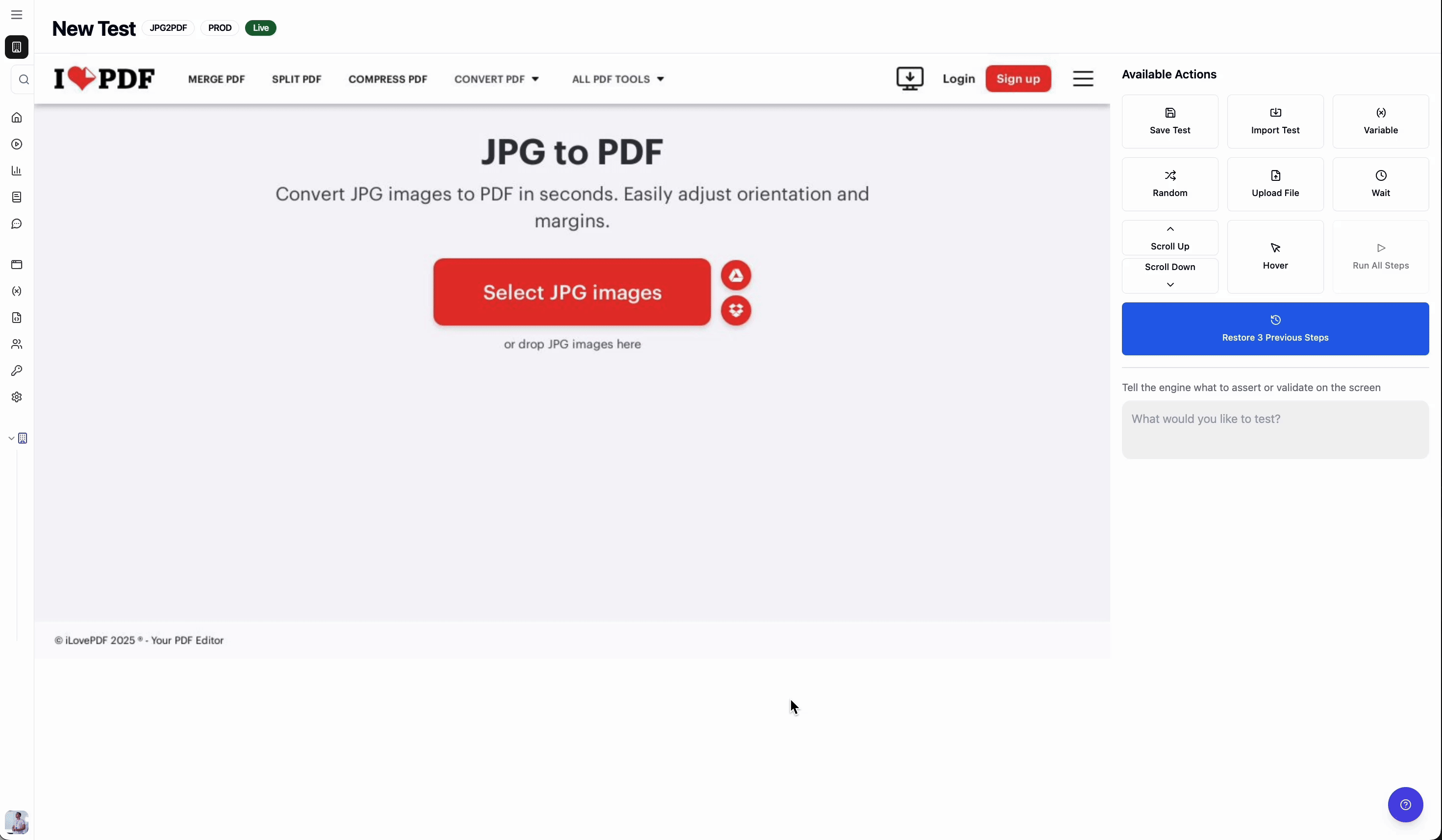Collapse the sidebar tree chevron
The image size is (1442, 840).
(x=11, y=438)
